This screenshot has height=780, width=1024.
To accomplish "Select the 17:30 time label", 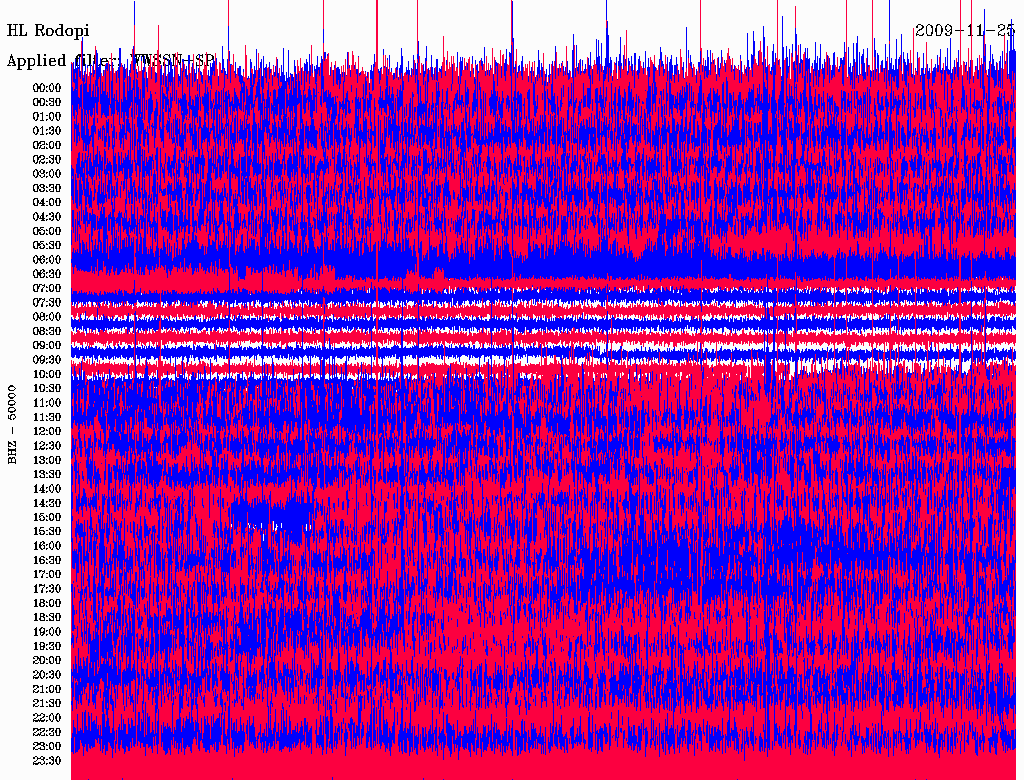I will tap(47, 589).
